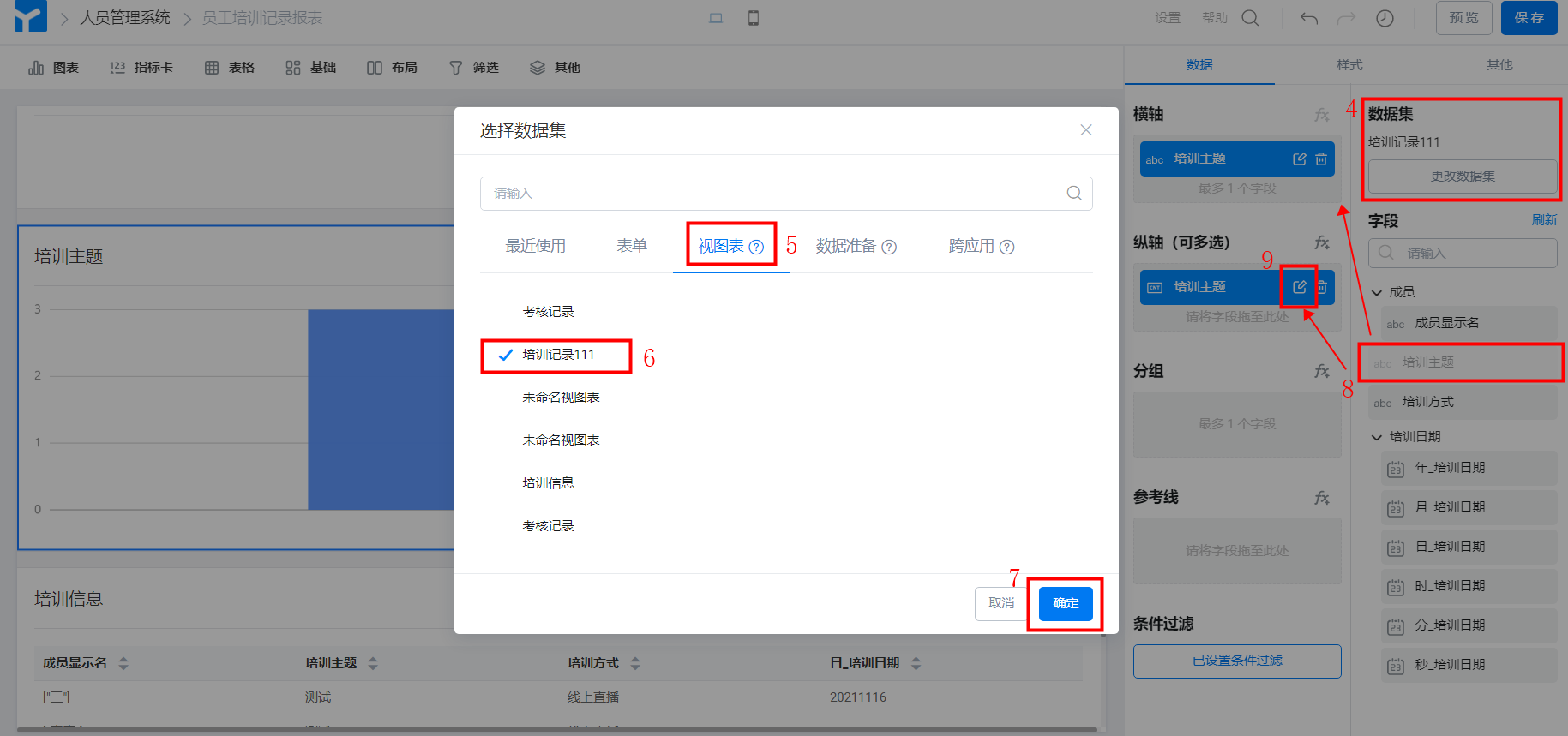This screenshot has width=1568, height=736.
Task: Click the search icon in dataset dialog
Action: click(x=1074, y=194)
